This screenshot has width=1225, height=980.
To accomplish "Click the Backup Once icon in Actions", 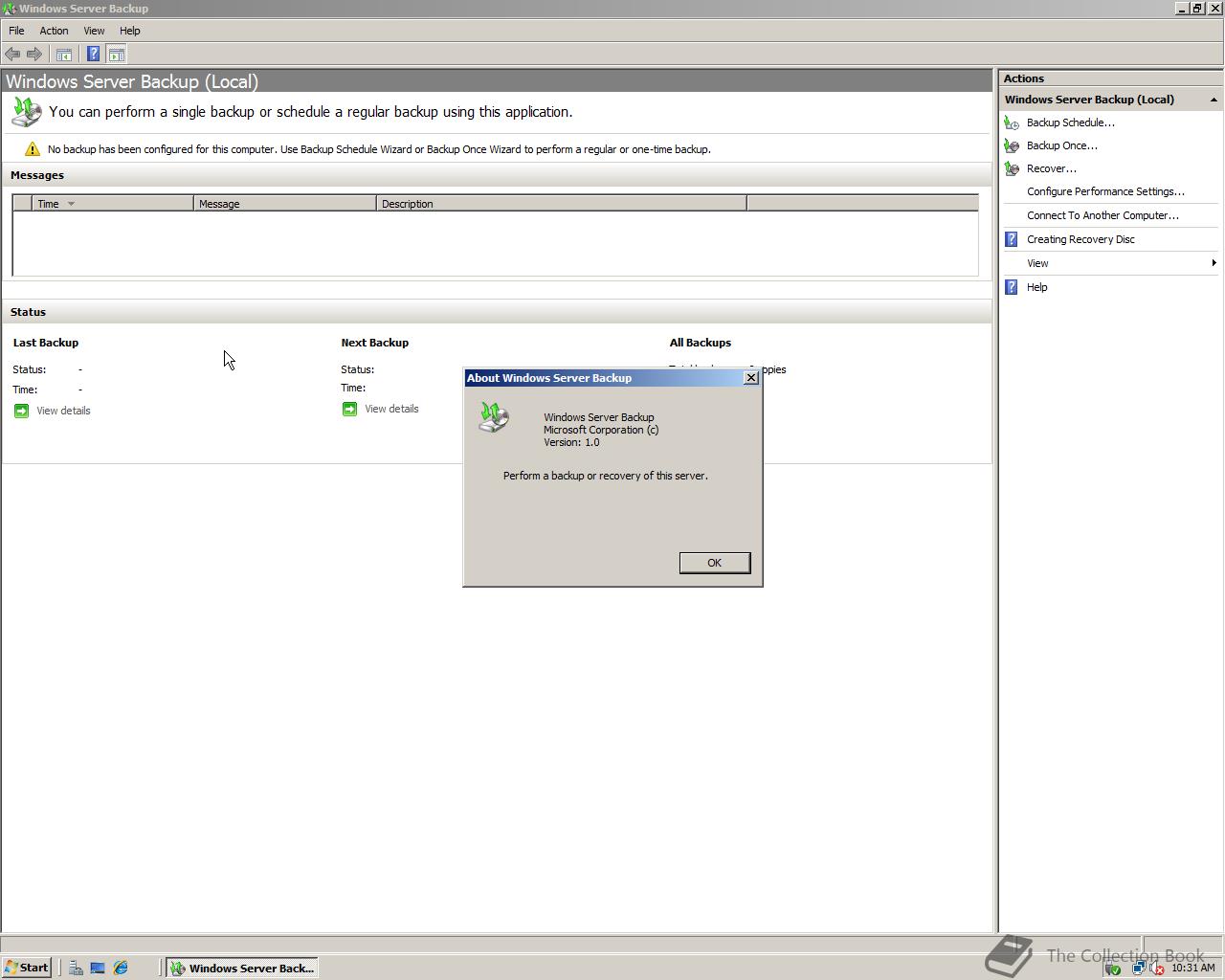I will tap(1012, 145).
